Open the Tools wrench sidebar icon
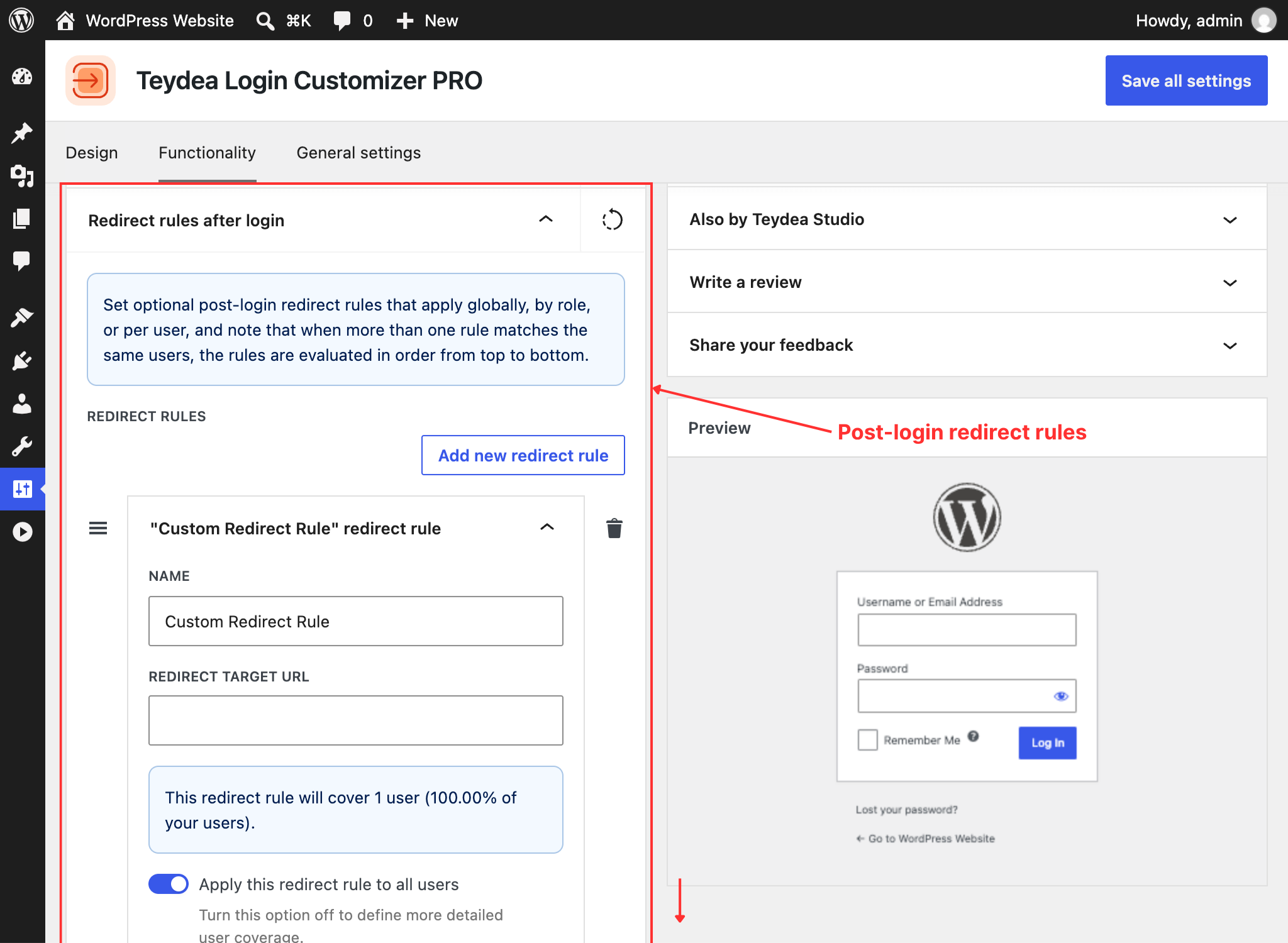Screen dimensions: 1288x943 (22, 446)
